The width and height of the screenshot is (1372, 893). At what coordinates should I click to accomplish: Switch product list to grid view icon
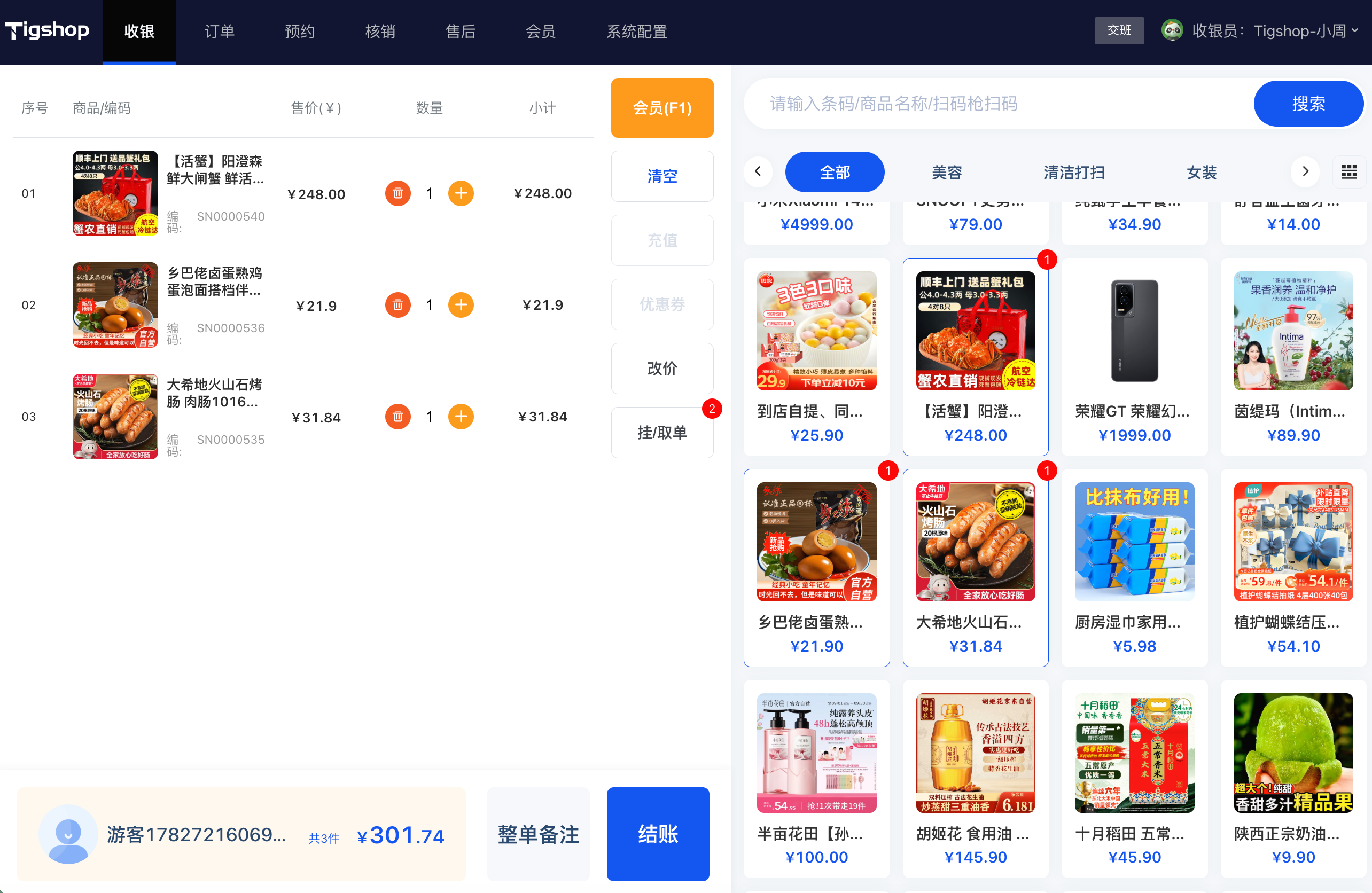[1349, 171]
